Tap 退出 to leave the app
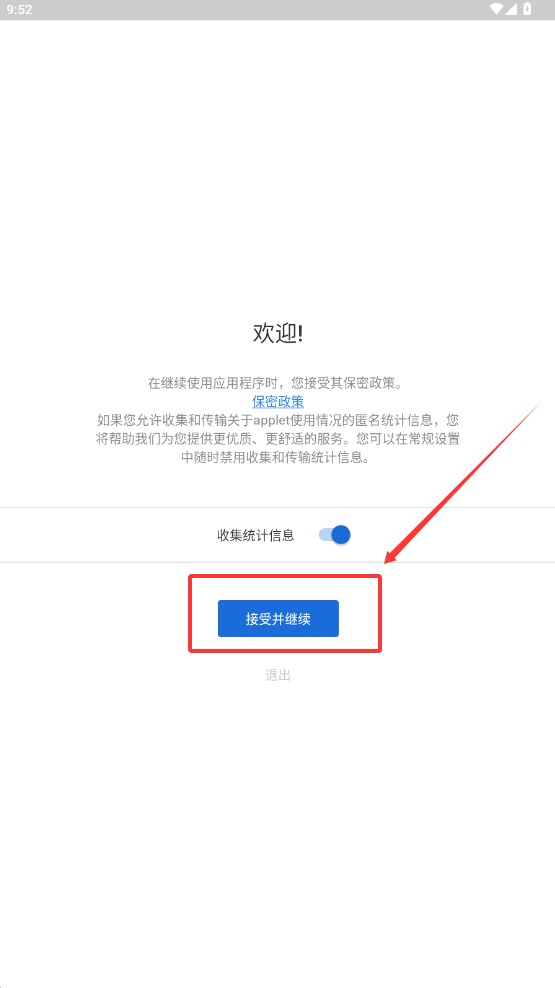Screen dimensions: 555x988 278,675
